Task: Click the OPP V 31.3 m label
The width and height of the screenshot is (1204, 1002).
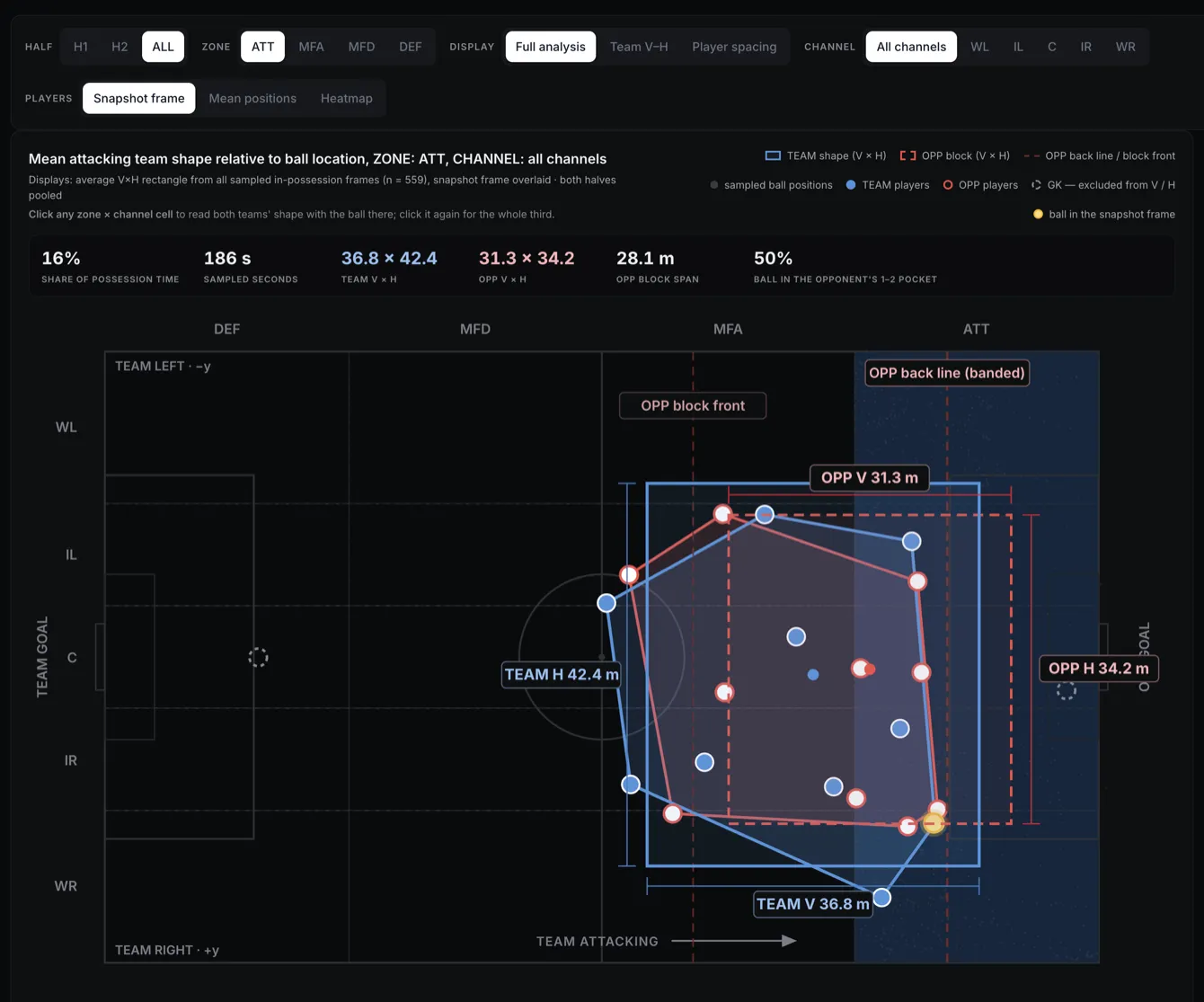Action: click(x=870, y=477)
